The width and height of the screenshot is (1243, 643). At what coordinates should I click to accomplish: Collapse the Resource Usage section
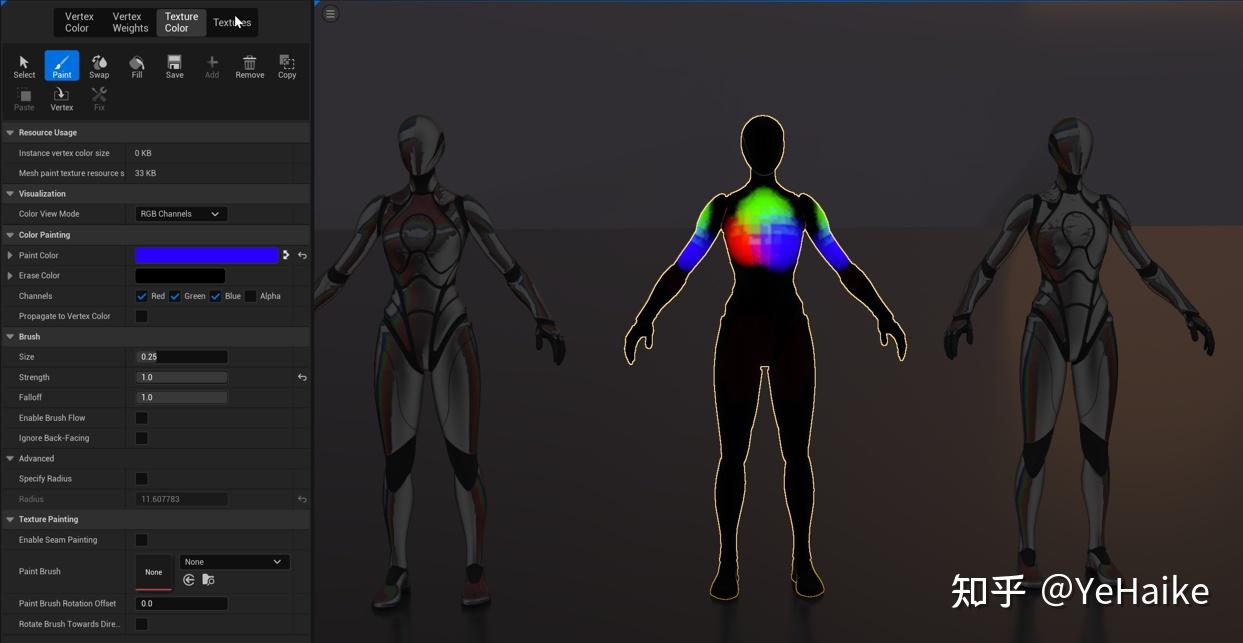coord(10,133)
